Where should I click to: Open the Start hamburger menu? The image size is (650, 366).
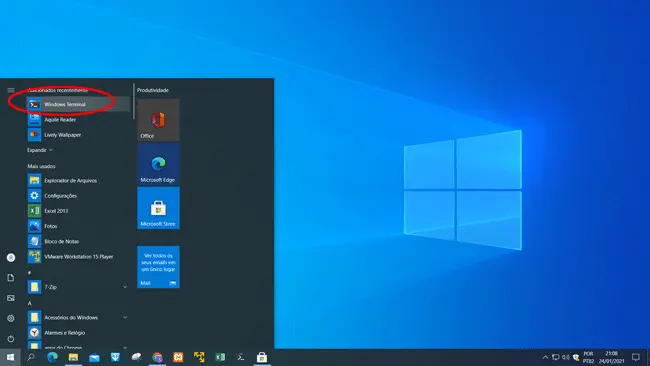(x=11, y=90)
